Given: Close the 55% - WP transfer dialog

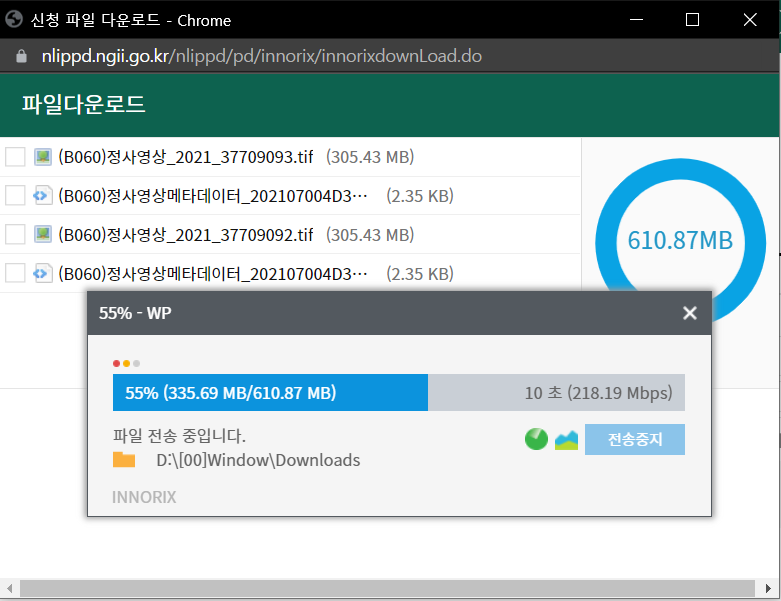Looking at the screenshot, I should 689,313.
